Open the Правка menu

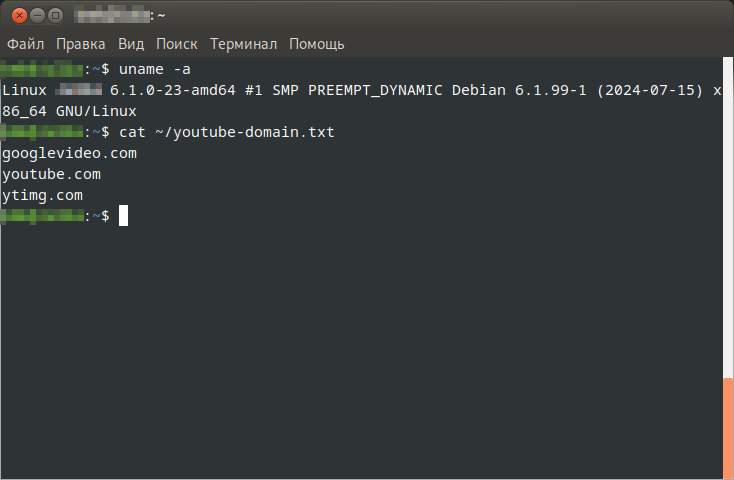click(x=81, y=44)
